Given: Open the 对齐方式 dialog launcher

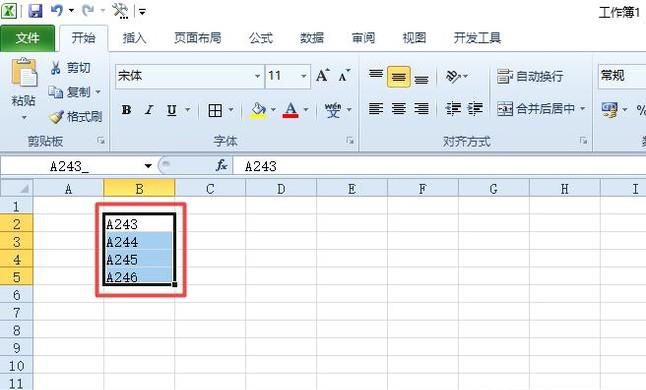Looking at the screenshot, I should tap(583, 141).
